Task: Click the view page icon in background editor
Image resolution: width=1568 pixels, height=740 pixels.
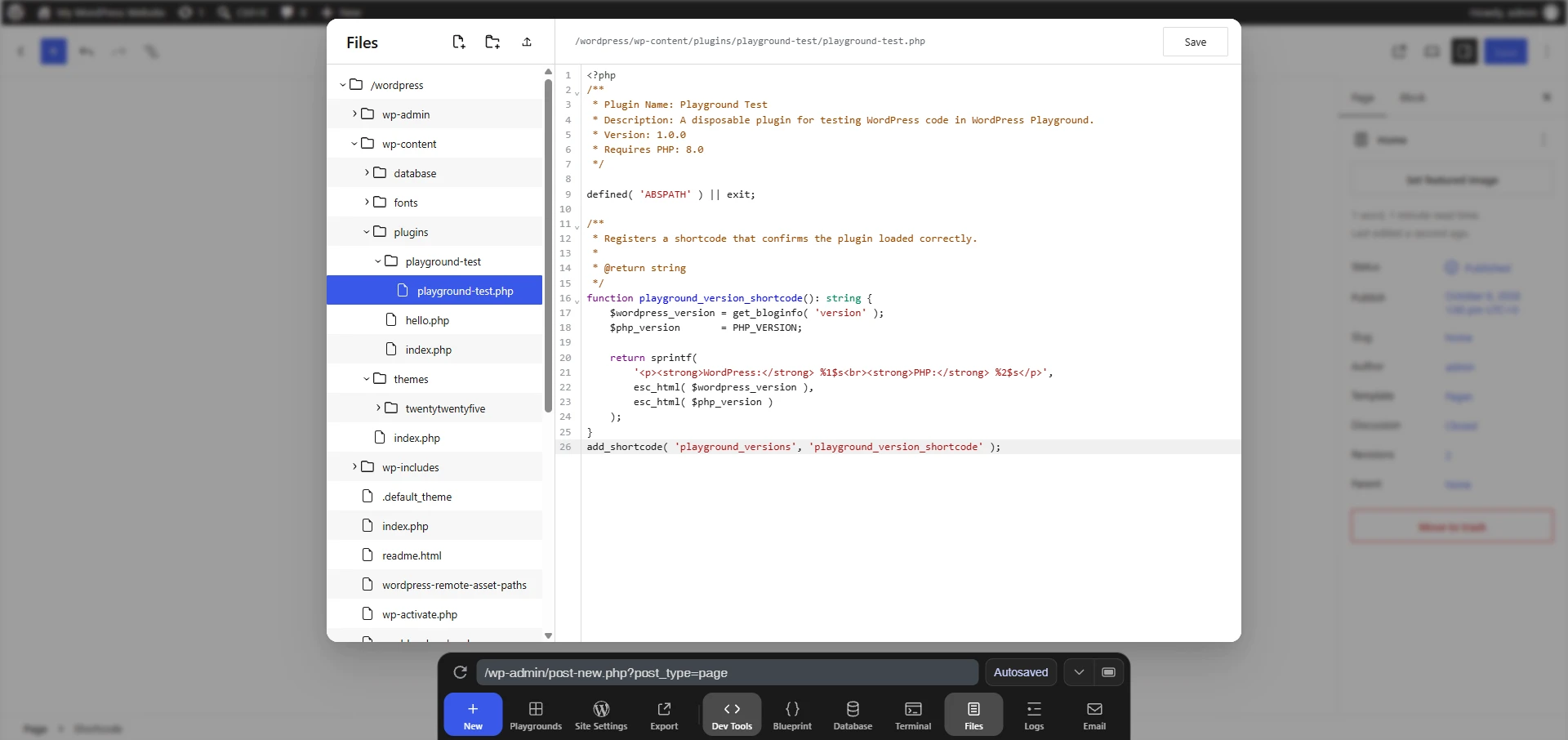Action: click(x=1399, y=51)
